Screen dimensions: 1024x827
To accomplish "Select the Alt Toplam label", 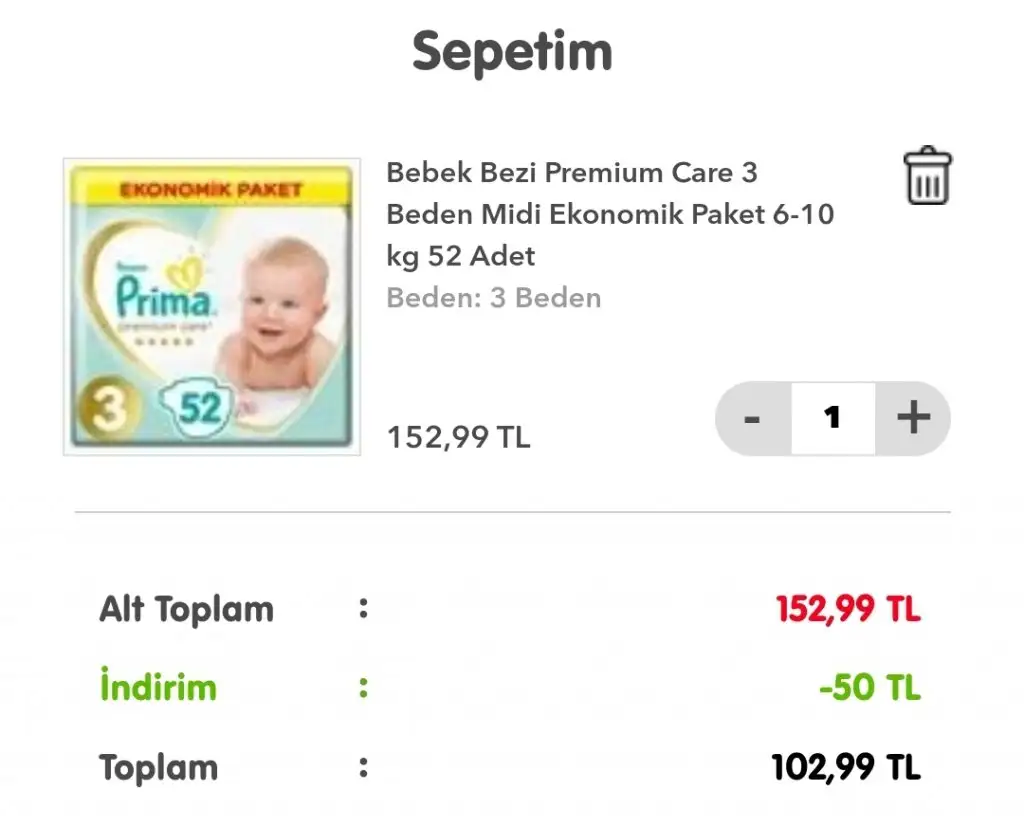I will coord(186,609).
